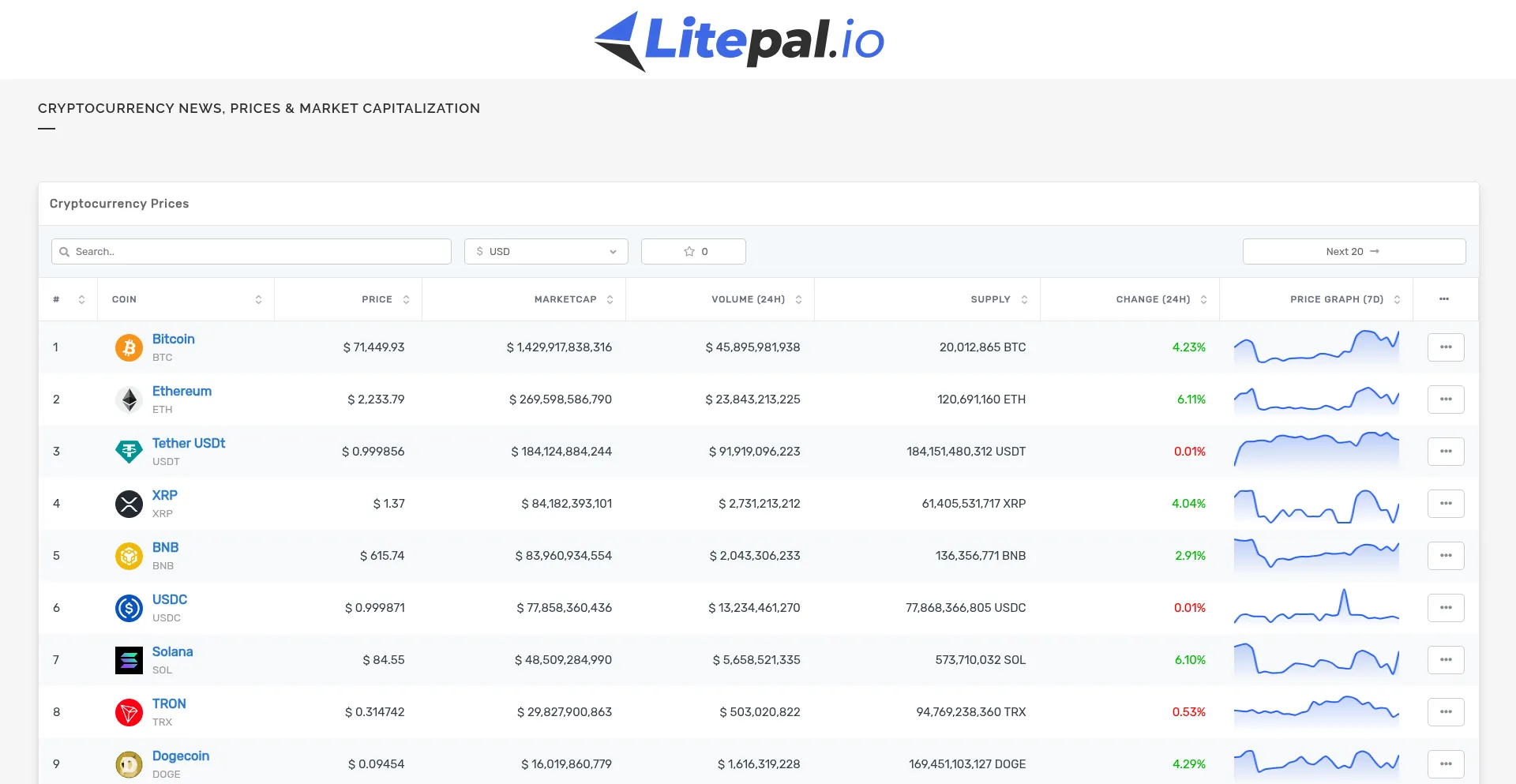Click the Litepal.io logo
The width and height of the screenshot is (1516, 784).
[739, 40]
